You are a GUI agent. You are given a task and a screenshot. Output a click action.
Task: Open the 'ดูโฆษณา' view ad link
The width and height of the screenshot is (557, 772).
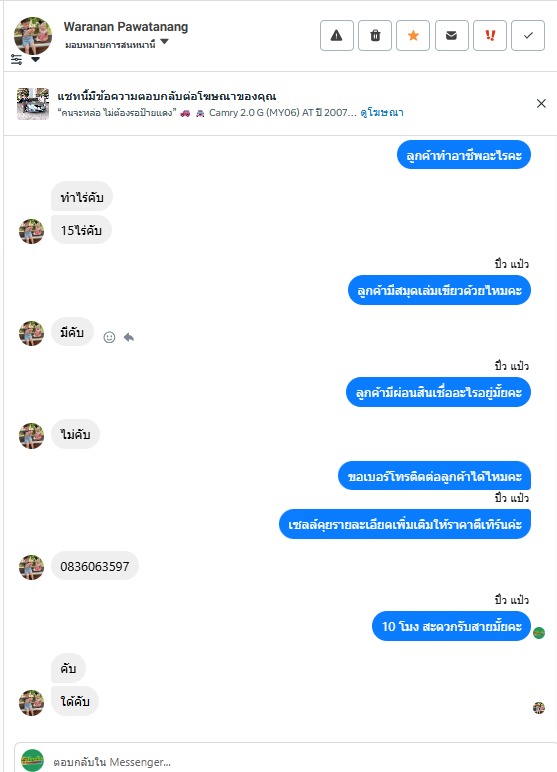pos(382,113)
